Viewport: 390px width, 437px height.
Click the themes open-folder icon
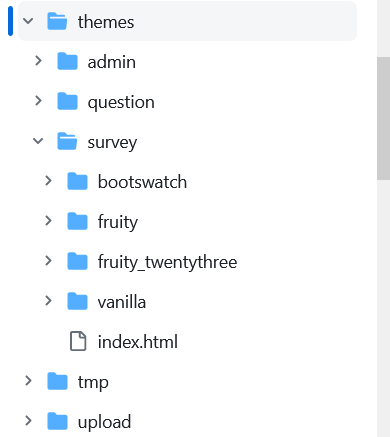point(57,21)
